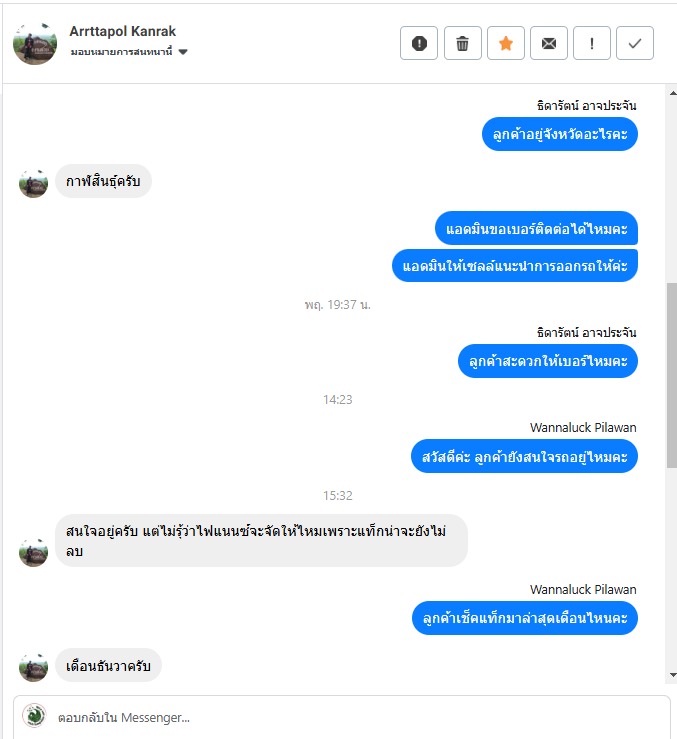
Task: Click customer avatar beside กาฬสินธุ์ครับ message
Action: click(33, 183)
